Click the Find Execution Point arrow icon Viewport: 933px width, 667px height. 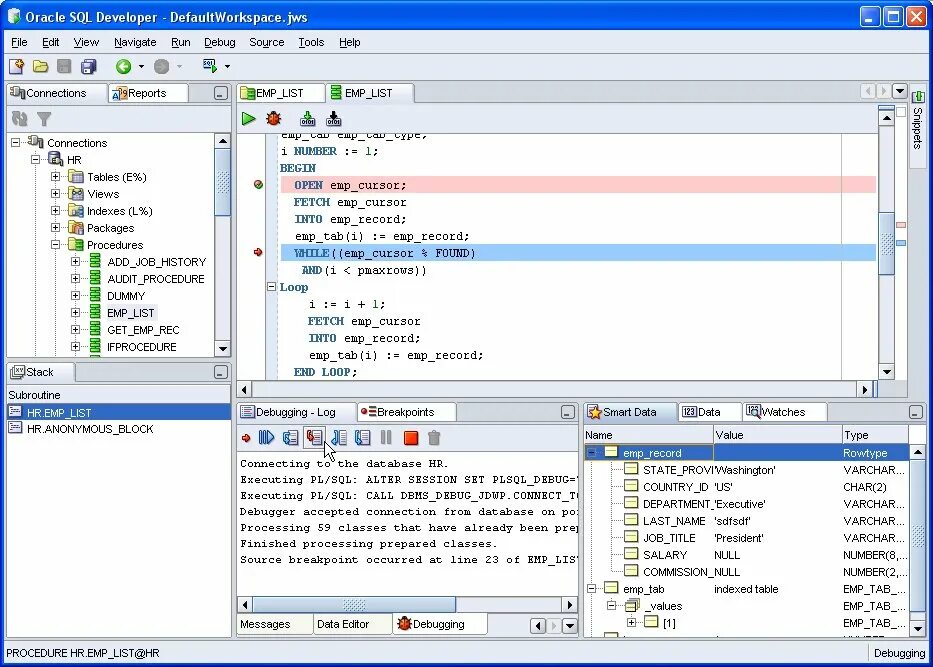pos(246,439)
